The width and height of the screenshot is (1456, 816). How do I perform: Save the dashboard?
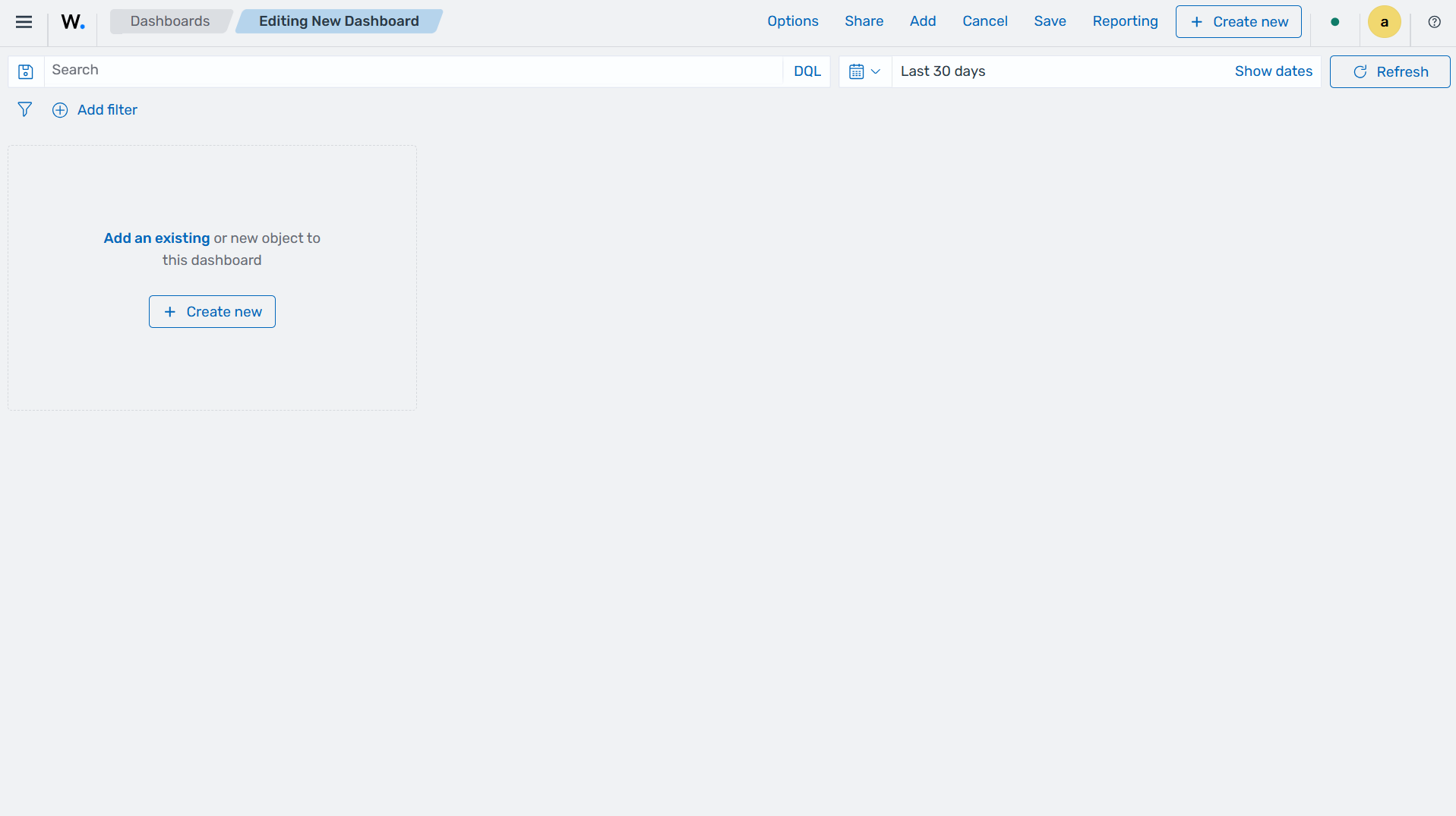coord(1050,21)
